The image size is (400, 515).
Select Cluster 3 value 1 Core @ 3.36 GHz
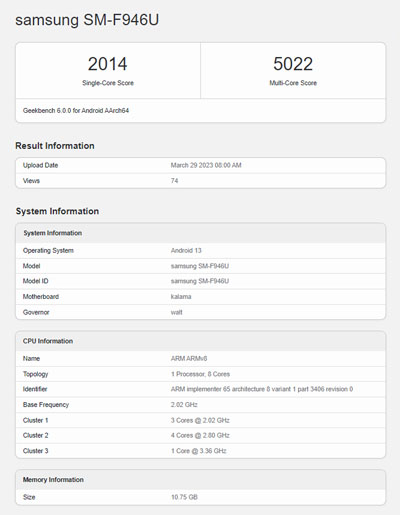click(x=199, y=451)
